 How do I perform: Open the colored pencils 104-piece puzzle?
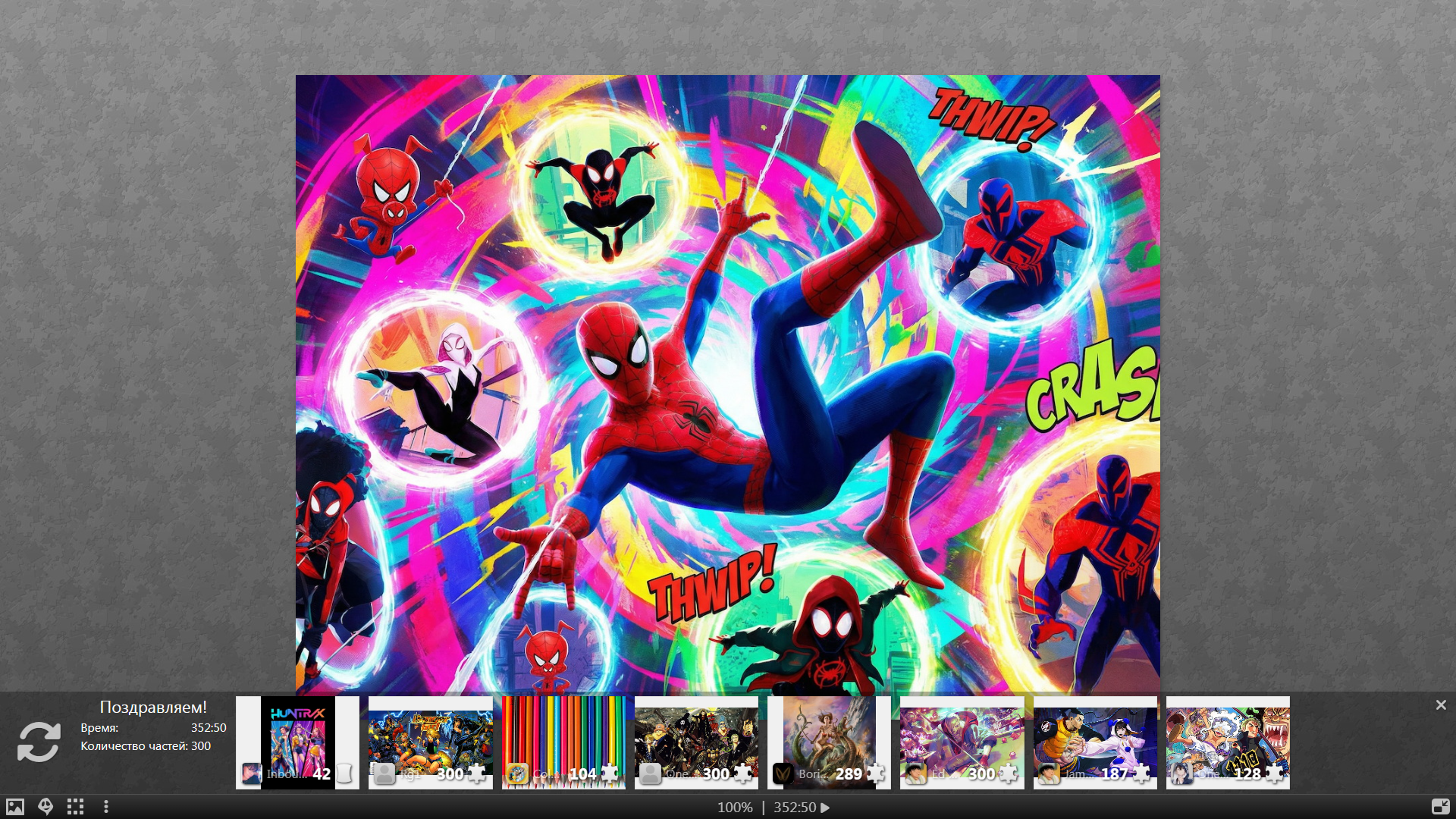pos(563,736)
